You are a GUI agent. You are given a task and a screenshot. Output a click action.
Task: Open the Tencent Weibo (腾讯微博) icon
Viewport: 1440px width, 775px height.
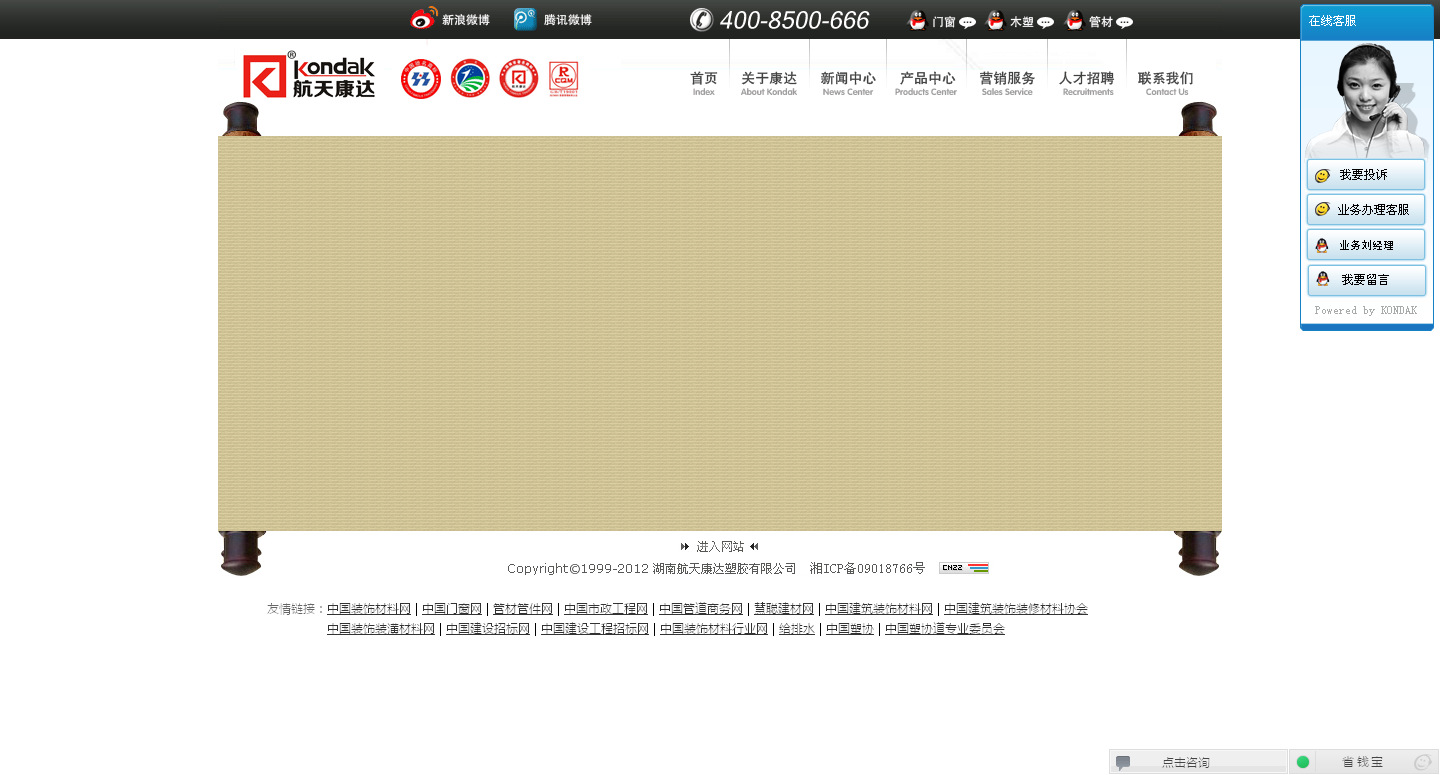point(525,19)
